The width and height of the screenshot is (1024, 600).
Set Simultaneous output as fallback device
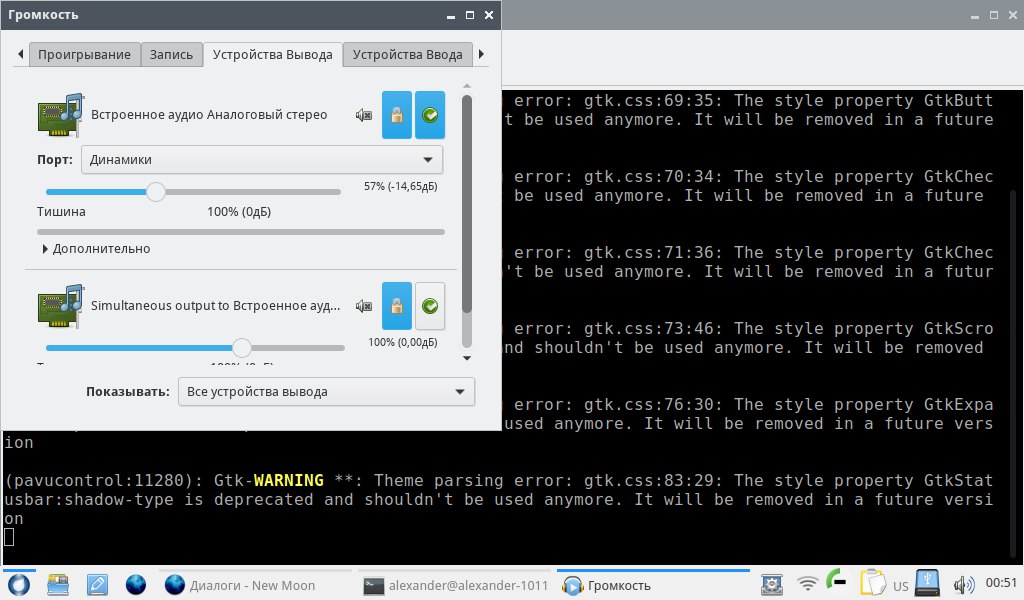[430, 306]
